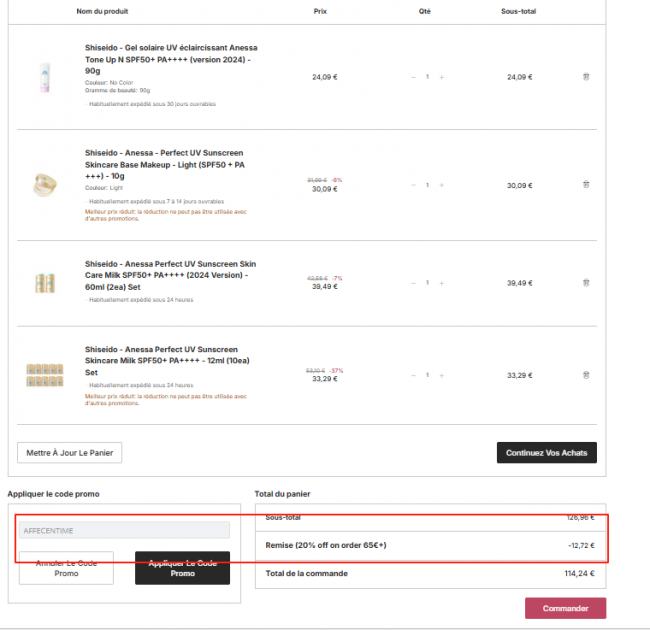Screen dimensions: 650x630
Task: Remove the Skincare Base Makeup Light item
Action: (586, 184)
